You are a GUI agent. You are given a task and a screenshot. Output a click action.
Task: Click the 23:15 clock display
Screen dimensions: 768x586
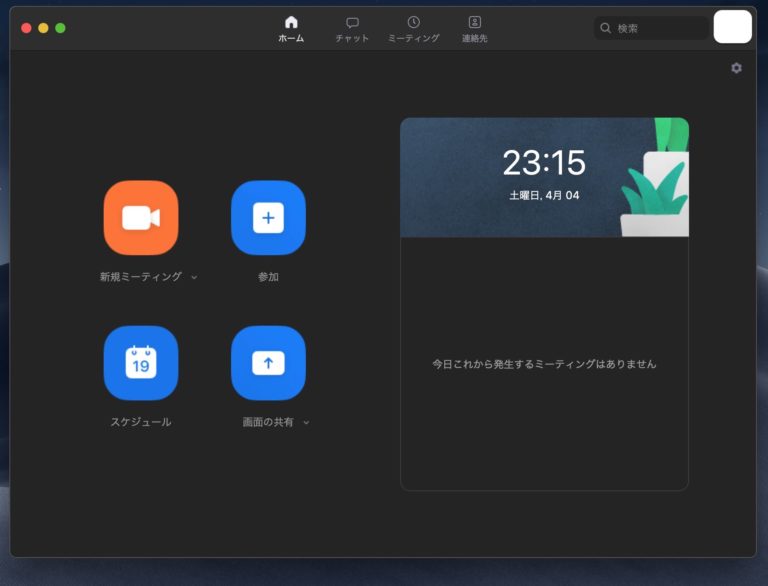click(x=544, y=163)
